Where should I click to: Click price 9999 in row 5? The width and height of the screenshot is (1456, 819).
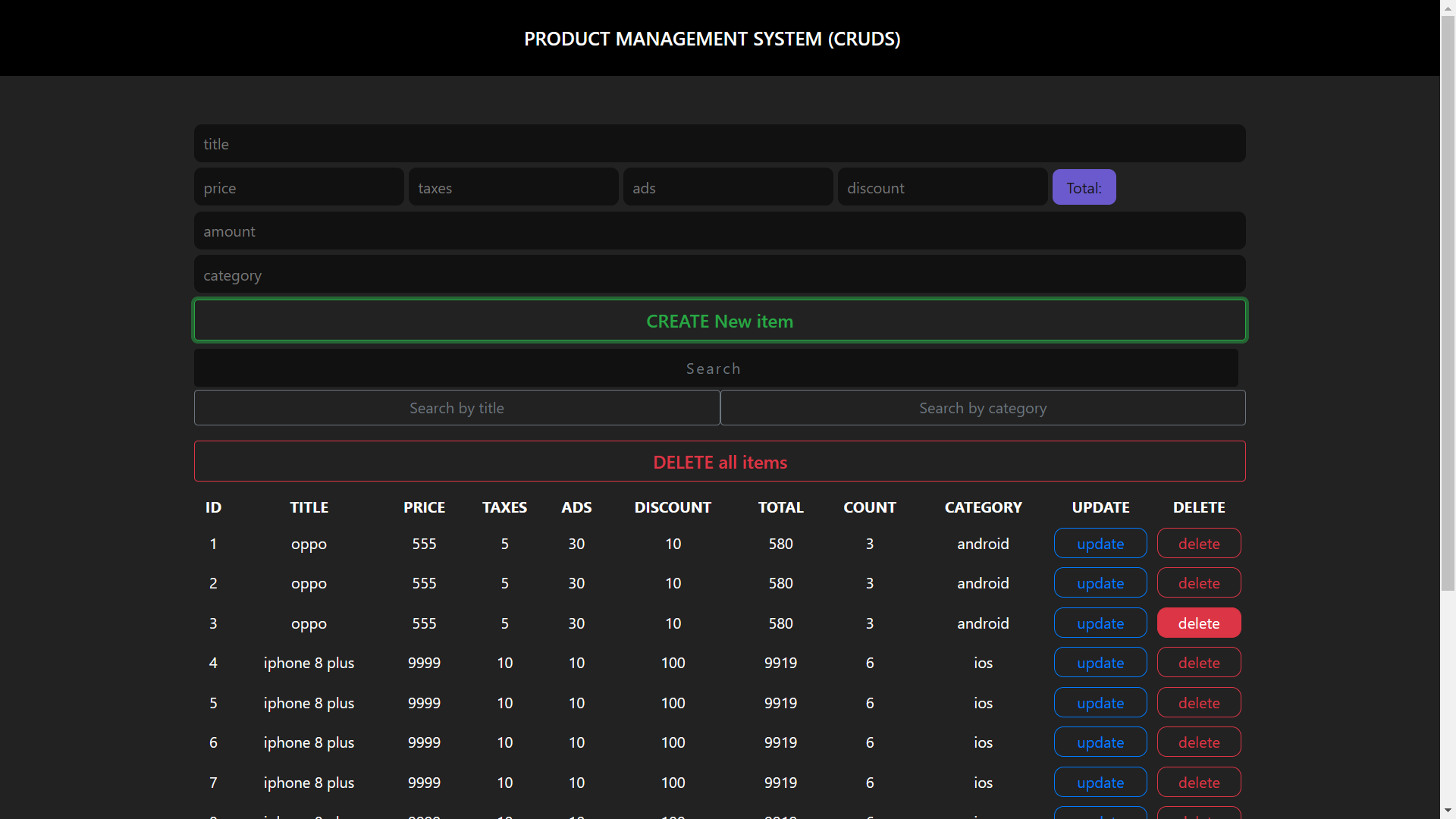coord(424,703)
